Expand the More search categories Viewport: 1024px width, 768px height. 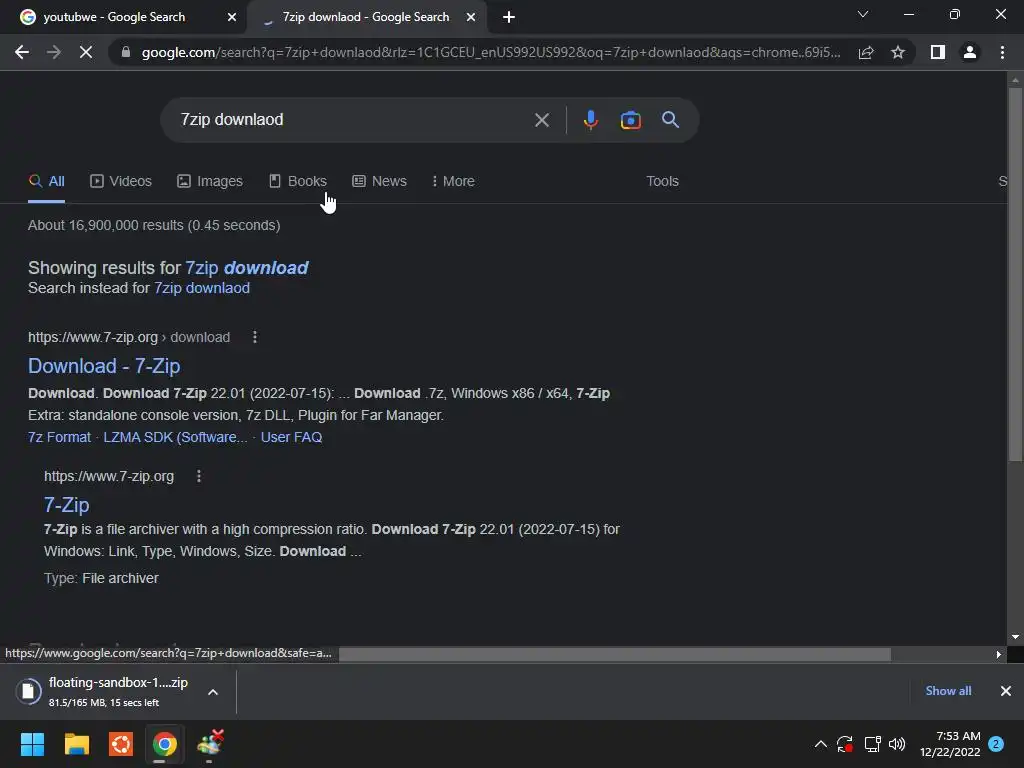coord(453,182)
